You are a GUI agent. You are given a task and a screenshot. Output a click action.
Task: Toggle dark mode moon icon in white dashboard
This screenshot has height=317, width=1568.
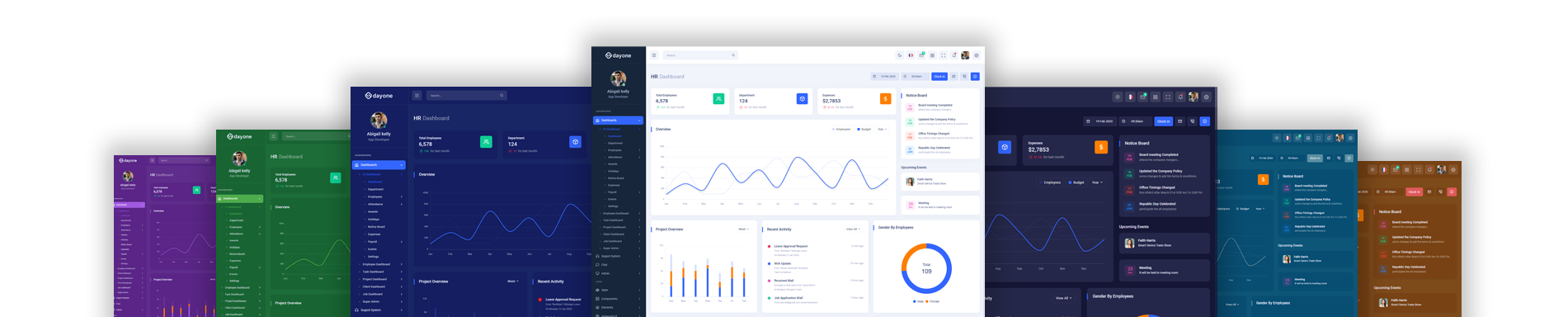[x=900, y=55]
